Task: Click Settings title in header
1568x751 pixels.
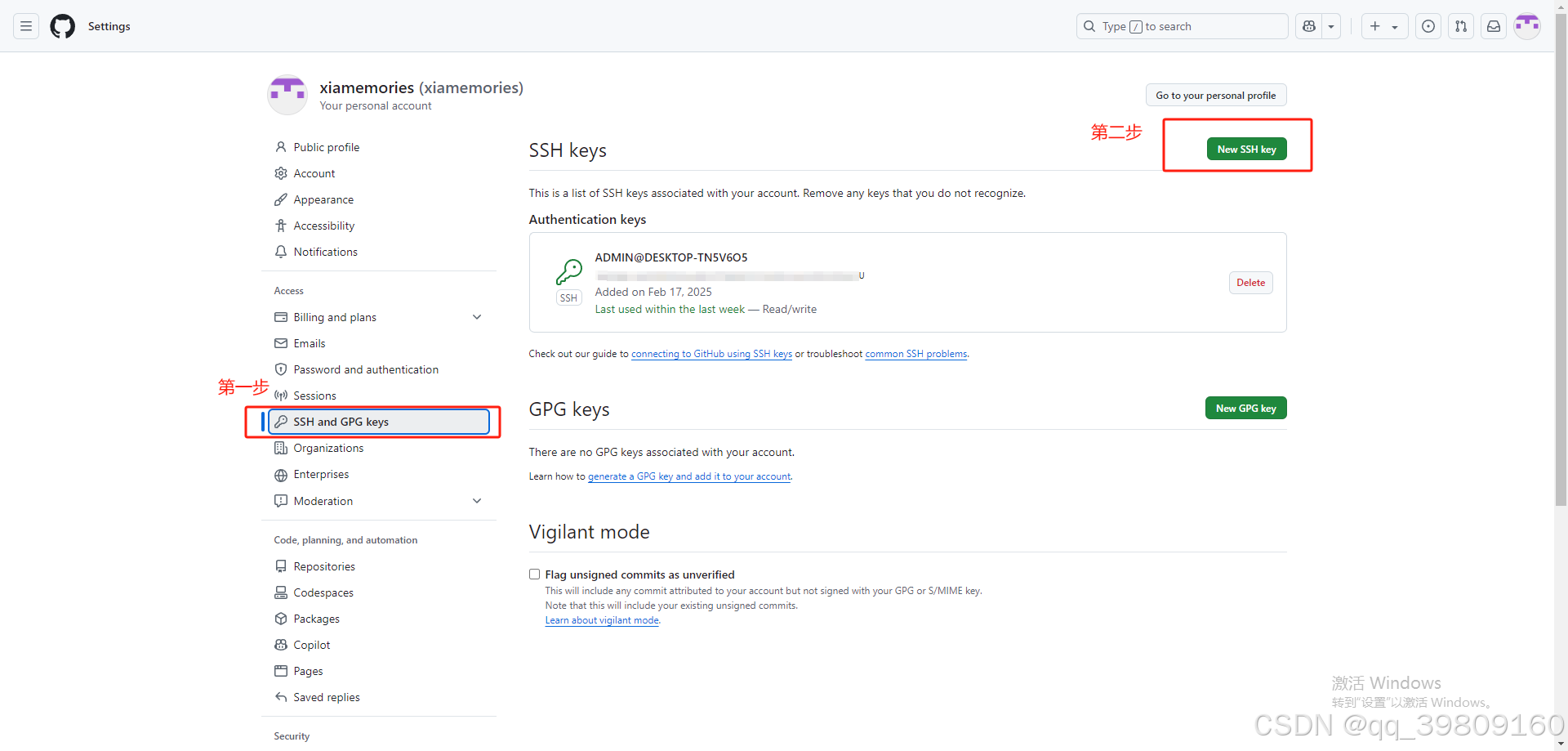Action: [x=109, y=26]
